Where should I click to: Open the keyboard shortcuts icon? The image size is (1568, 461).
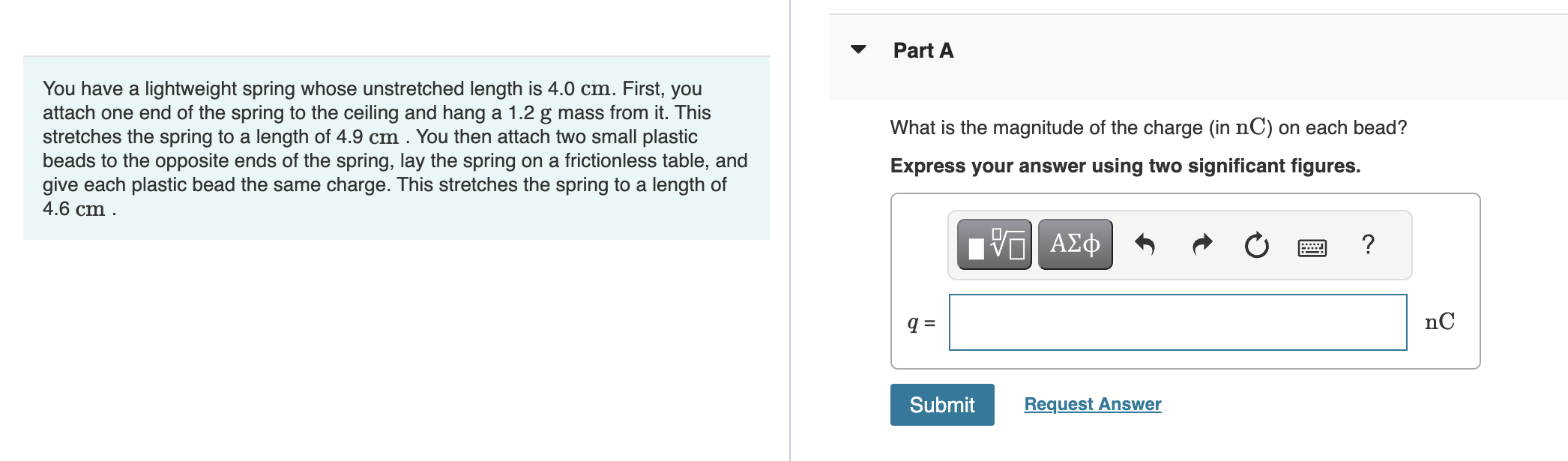1312,247
